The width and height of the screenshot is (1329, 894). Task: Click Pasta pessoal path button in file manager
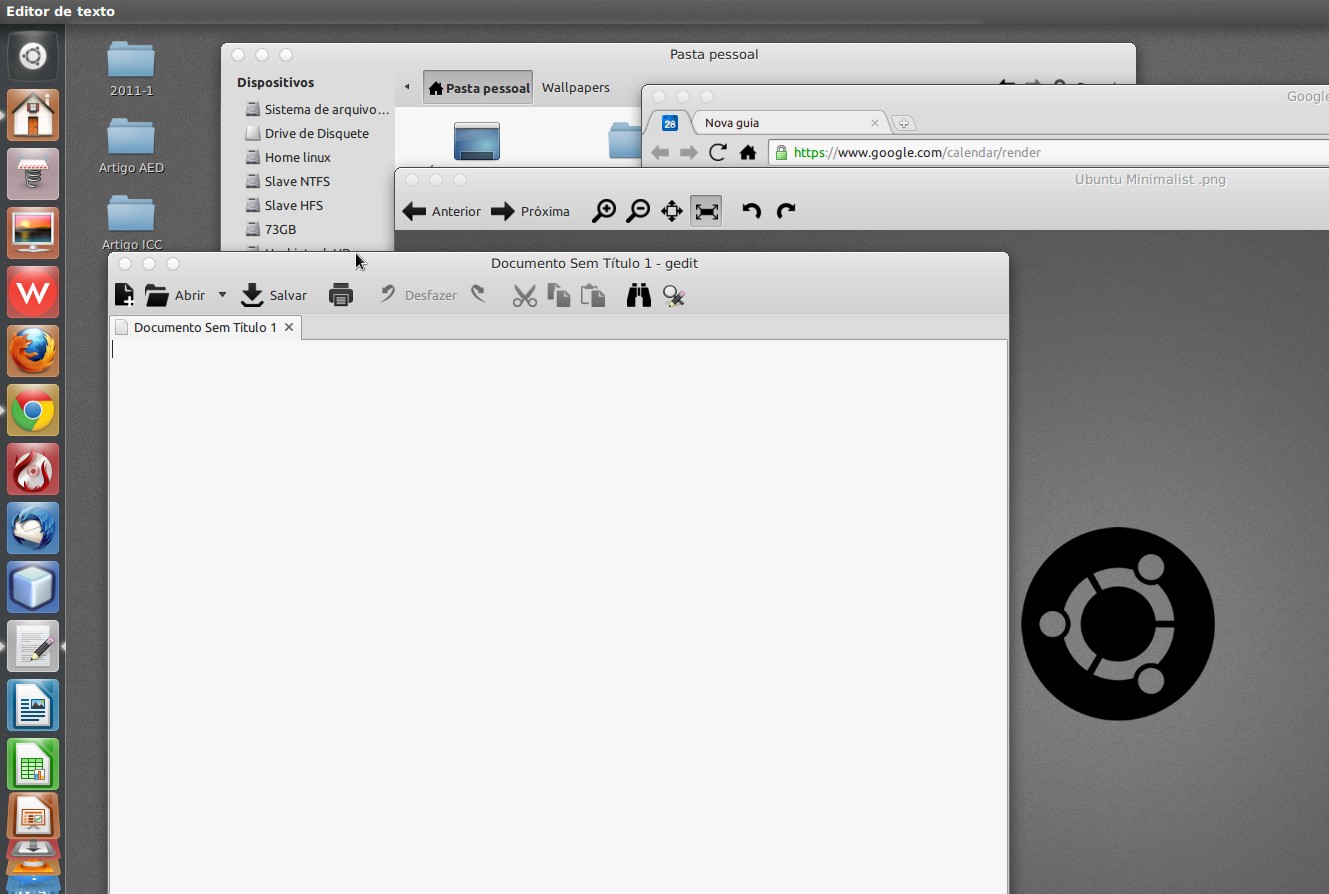(x=478, y=88)
